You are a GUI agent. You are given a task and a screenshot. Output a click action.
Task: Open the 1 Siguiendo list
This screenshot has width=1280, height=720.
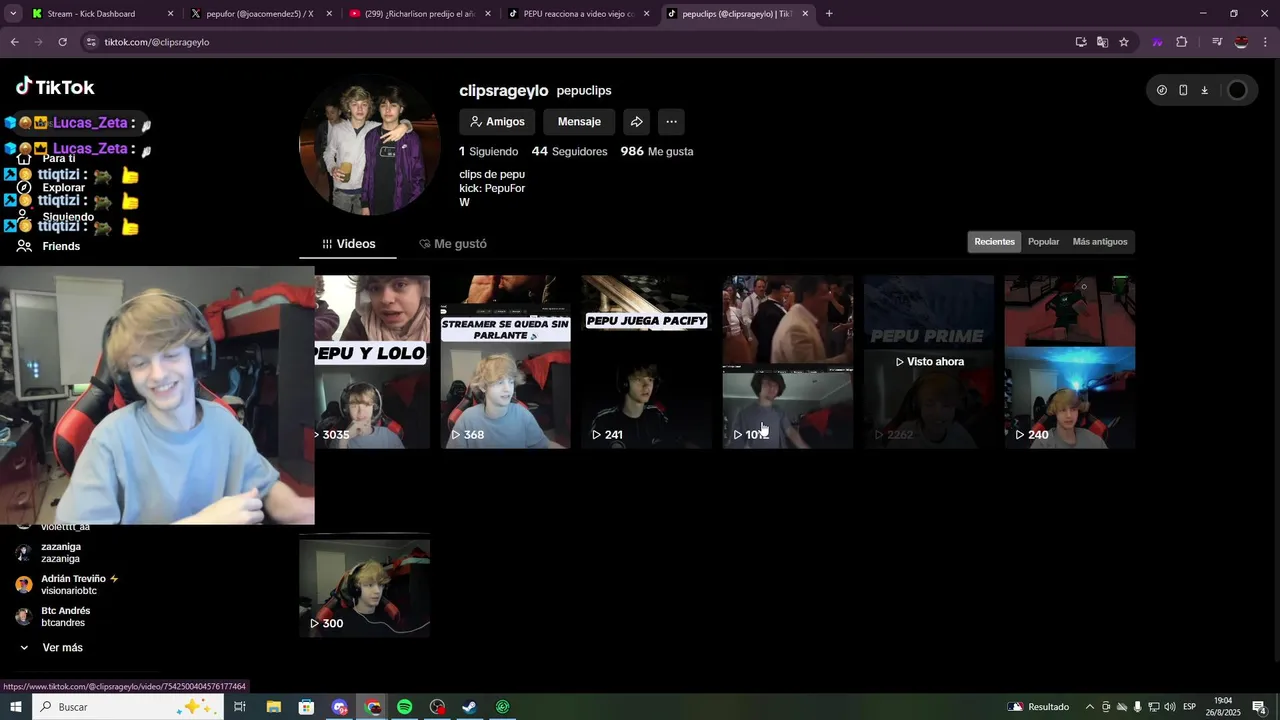pos(488,152)
